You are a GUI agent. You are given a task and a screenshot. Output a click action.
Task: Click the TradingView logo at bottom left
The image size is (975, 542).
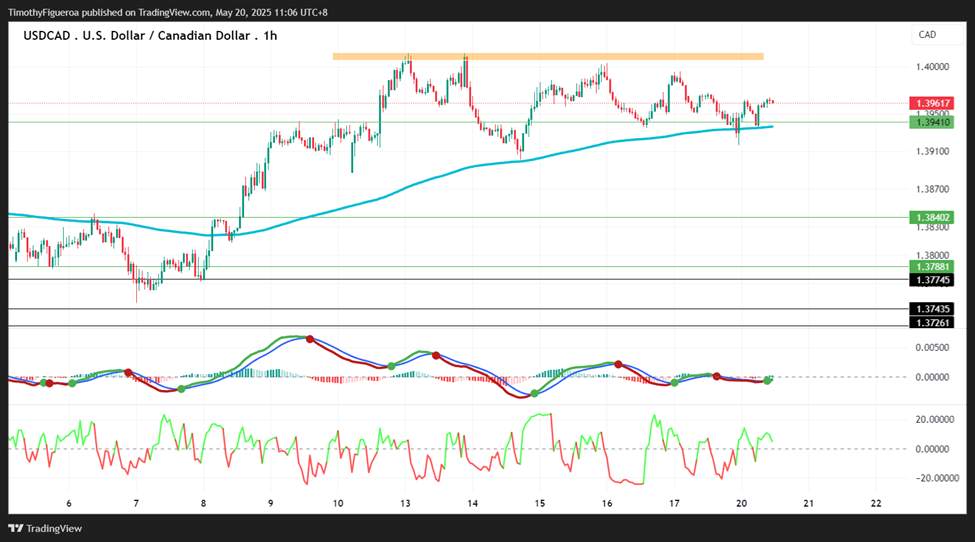[x=45, y=528]
